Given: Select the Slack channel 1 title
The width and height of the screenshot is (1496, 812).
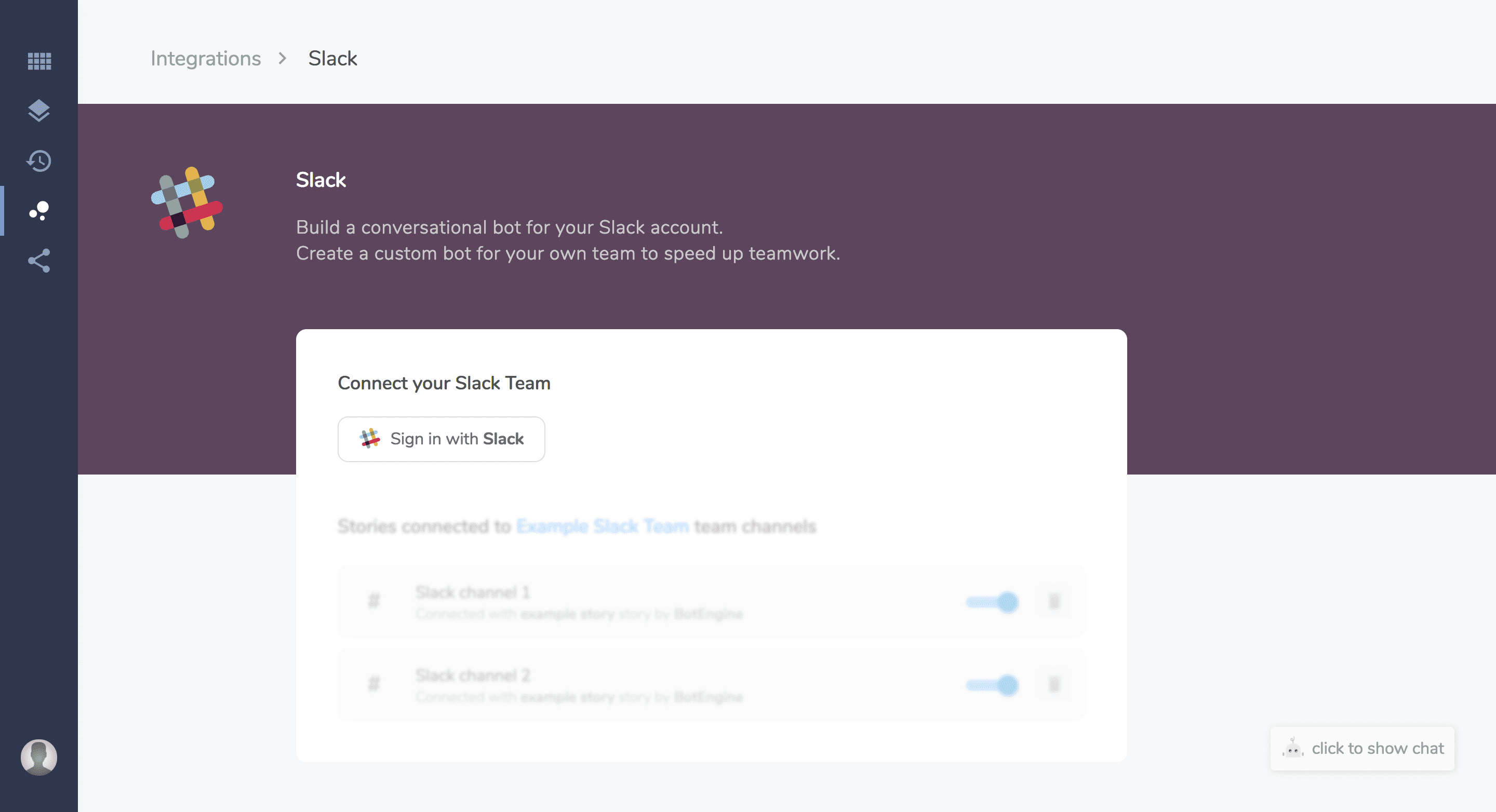Looking at the screenshot, I should pyautogui.click(x=473, y=592).
